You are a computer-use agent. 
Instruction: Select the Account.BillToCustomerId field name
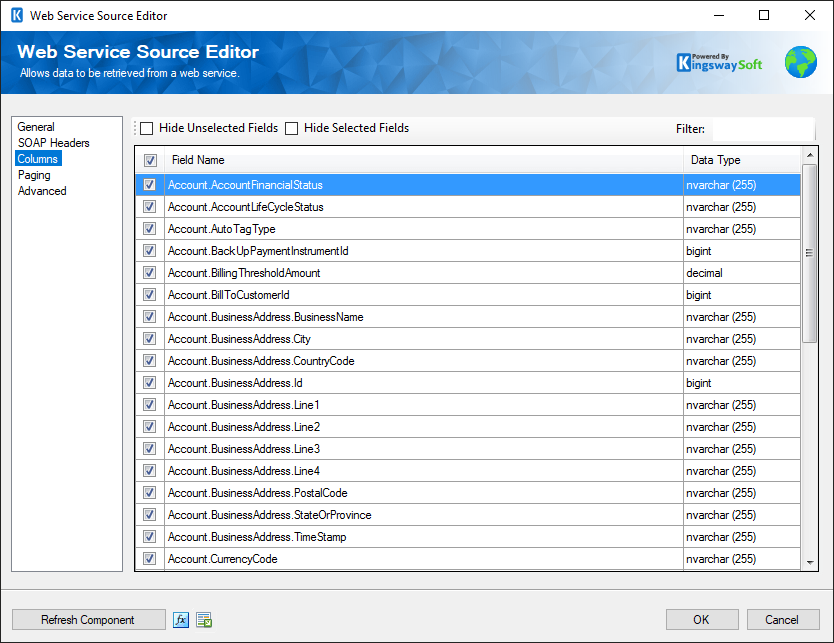point(229,295)
